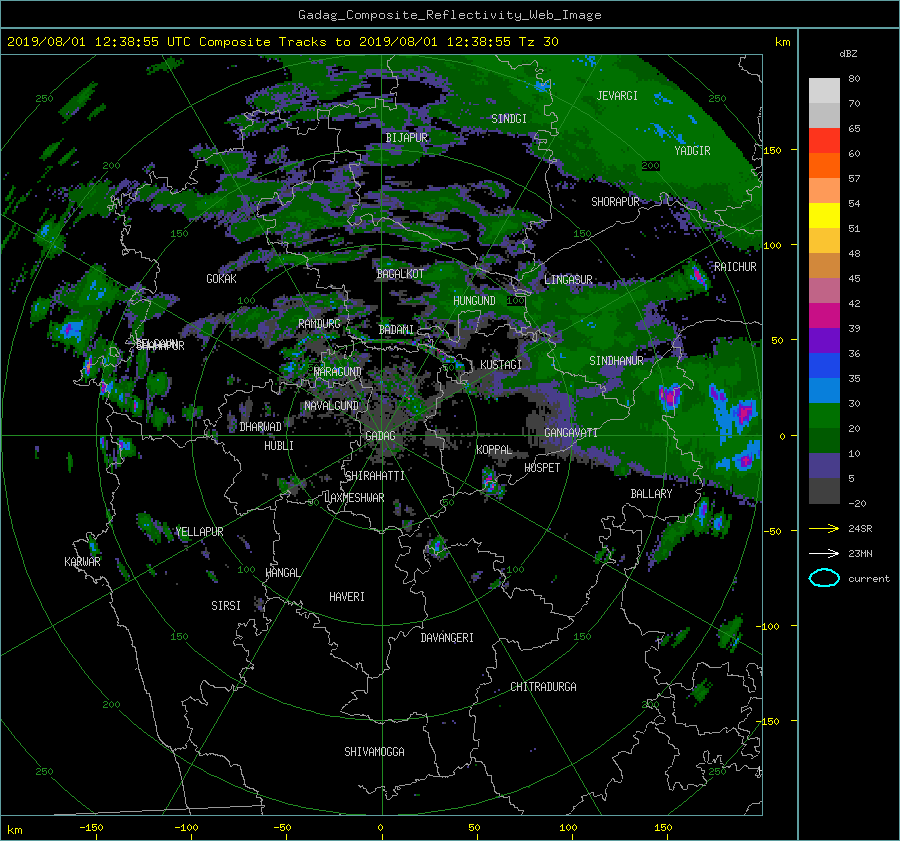Viewport: 900px width, 841px height.
Task: Select the magenta 39-42 dBZ swatch
Action: (x=824, y=316)
